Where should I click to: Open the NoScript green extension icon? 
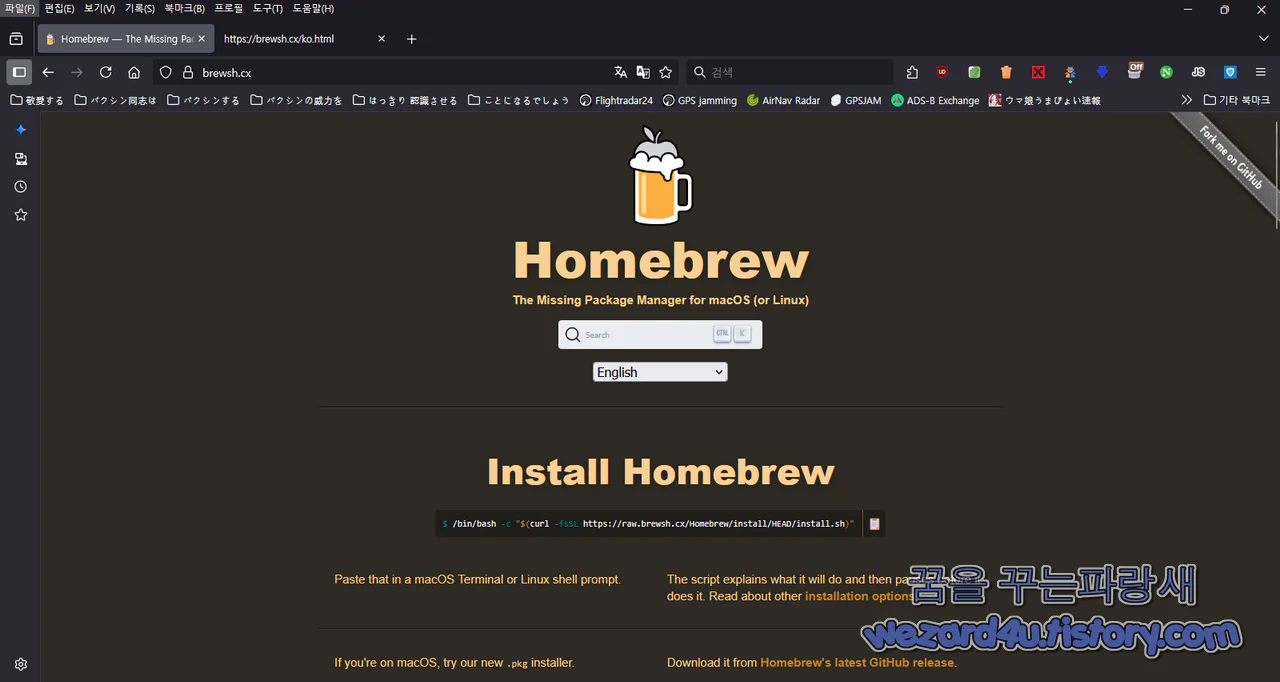click(1165, 72)
